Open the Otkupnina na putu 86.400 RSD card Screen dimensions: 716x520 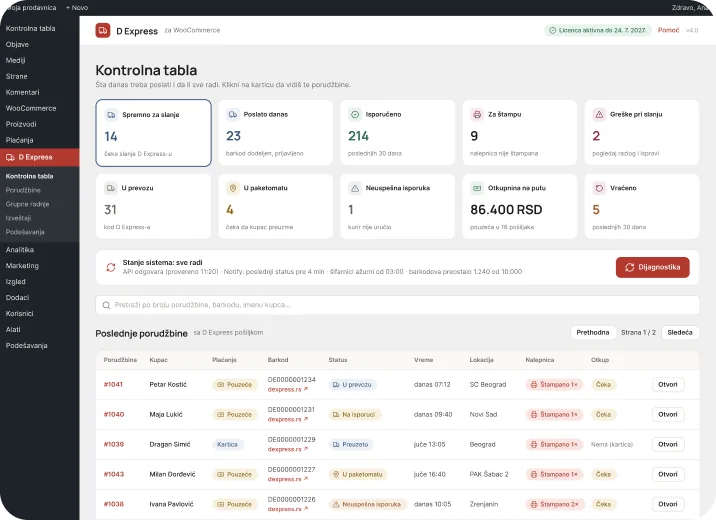pyautogui.click(x=520, y=206)
